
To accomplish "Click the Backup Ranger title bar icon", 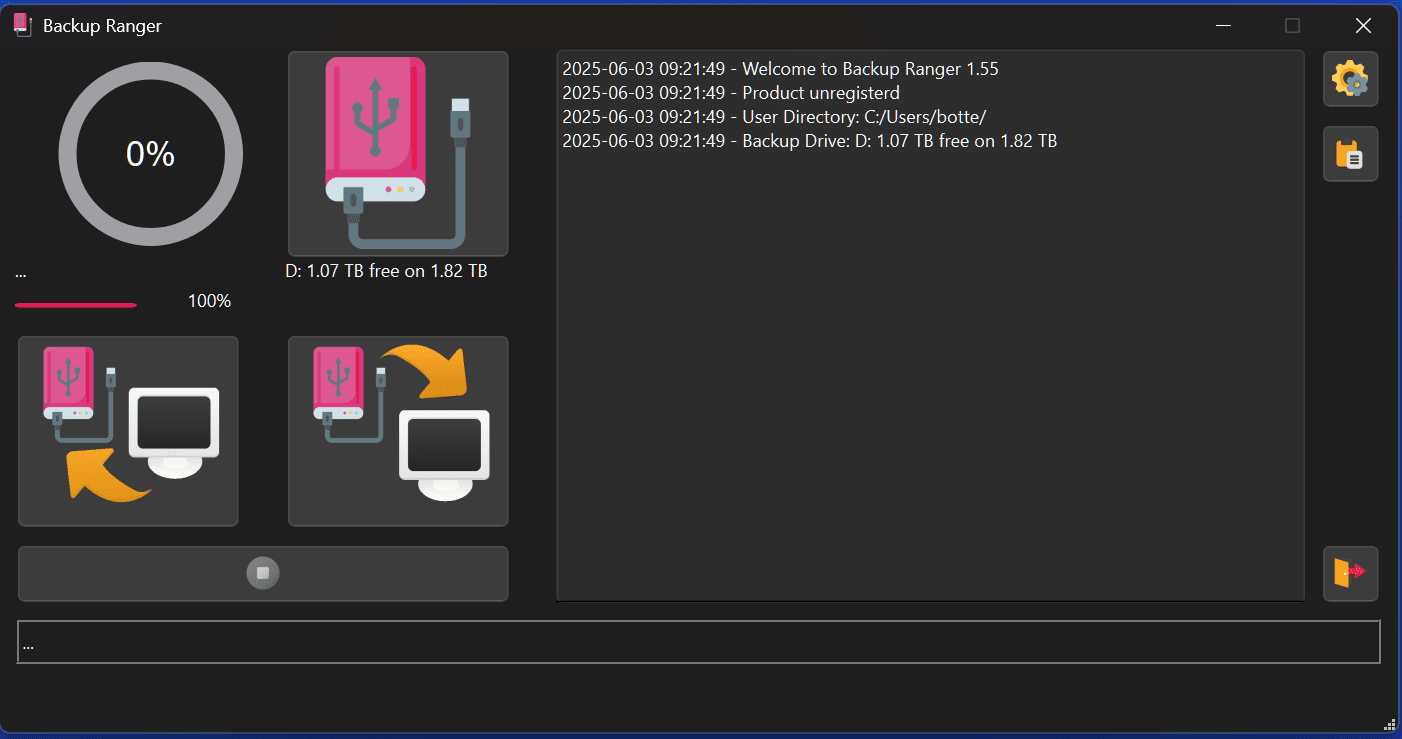I will tap(23, 25).
